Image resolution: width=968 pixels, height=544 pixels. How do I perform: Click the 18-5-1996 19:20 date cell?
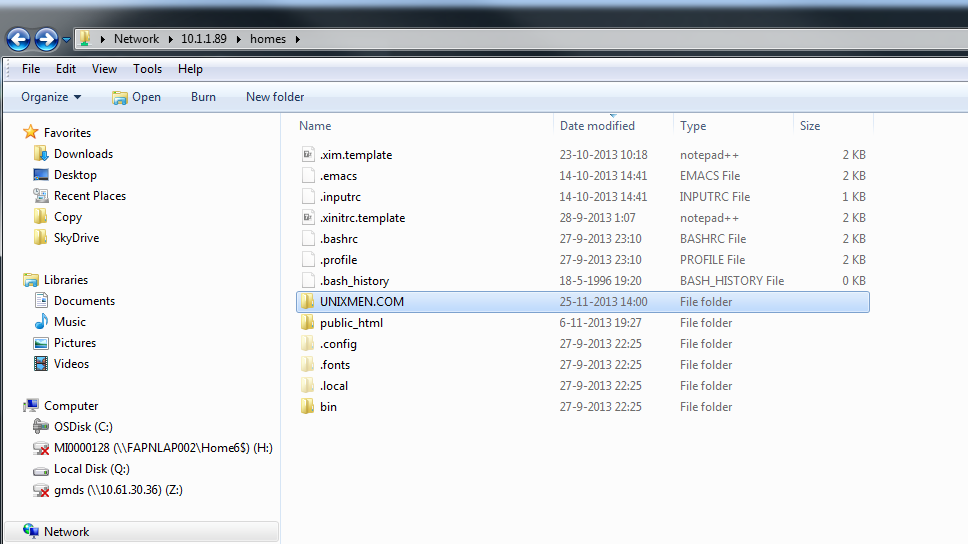pos(600,281)
